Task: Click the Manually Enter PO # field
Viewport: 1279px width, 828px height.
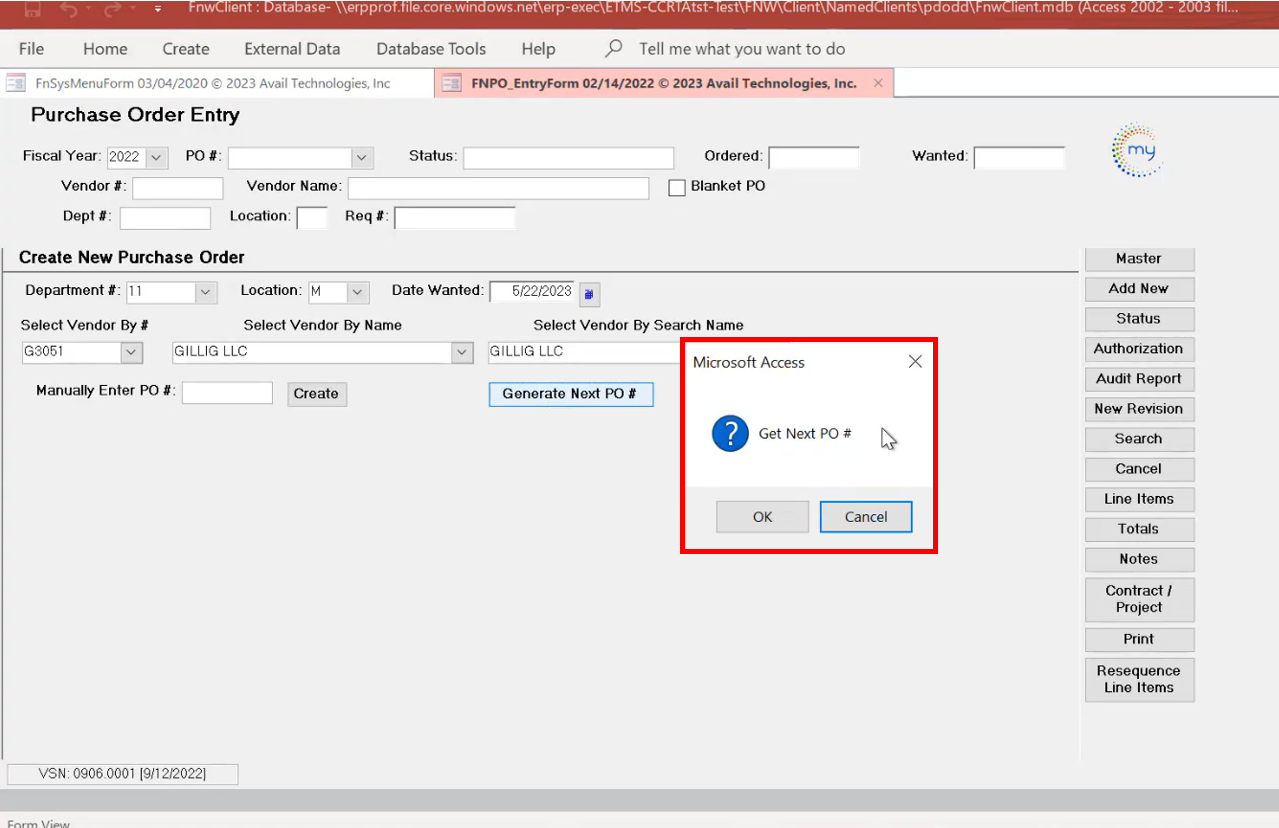Action: [x=227, y=393]
